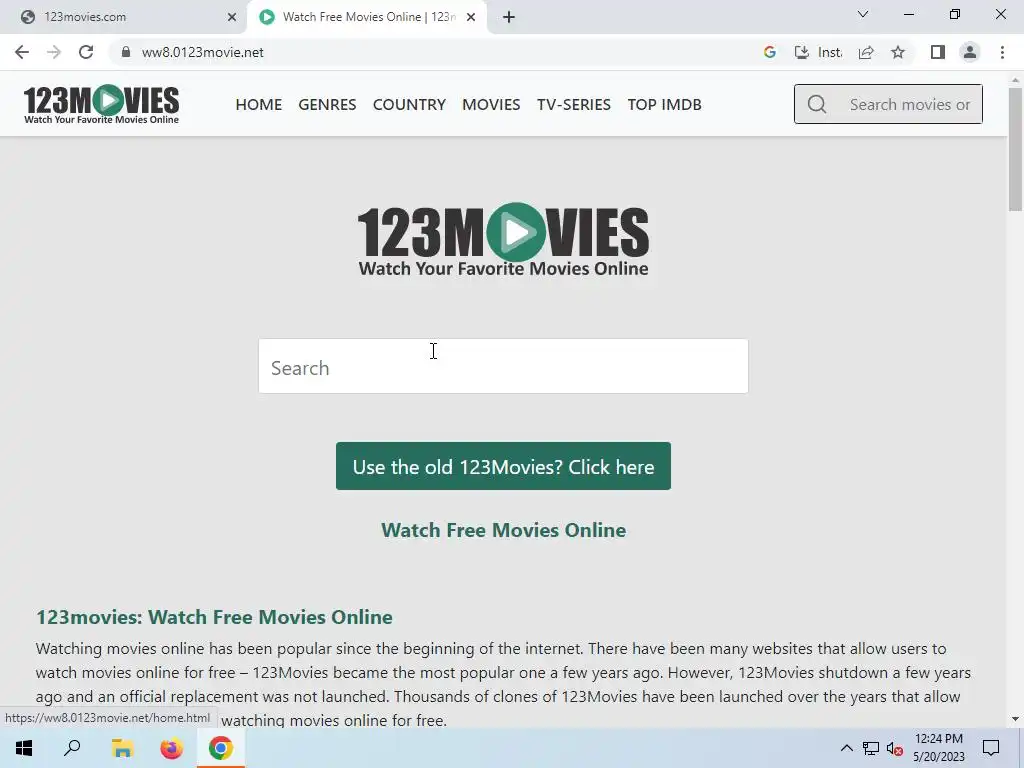The width and height of the screenshot is (1024, 768).
Task: Reload the current page
Action: coord(86,52)
